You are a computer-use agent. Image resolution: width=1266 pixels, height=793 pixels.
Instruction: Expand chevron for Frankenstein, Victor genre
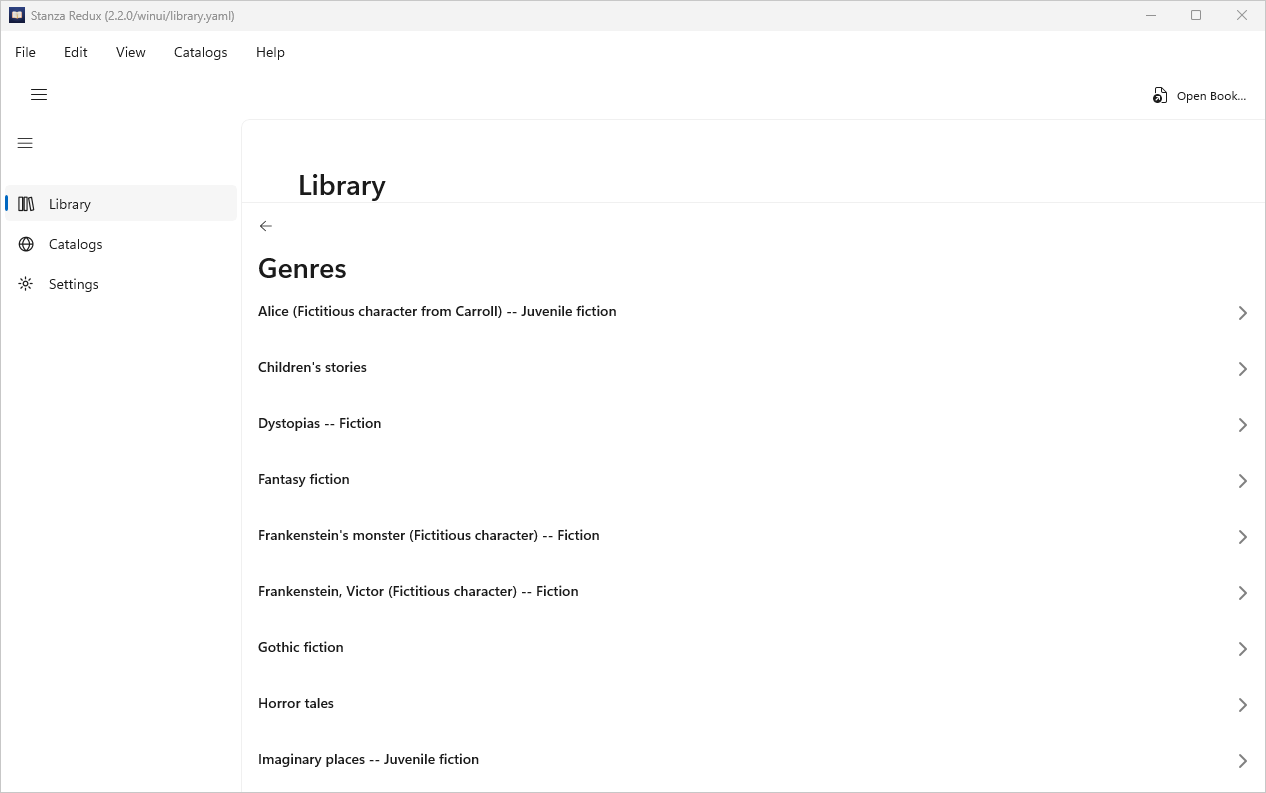pyautogui.click(x=1243, y=593)
